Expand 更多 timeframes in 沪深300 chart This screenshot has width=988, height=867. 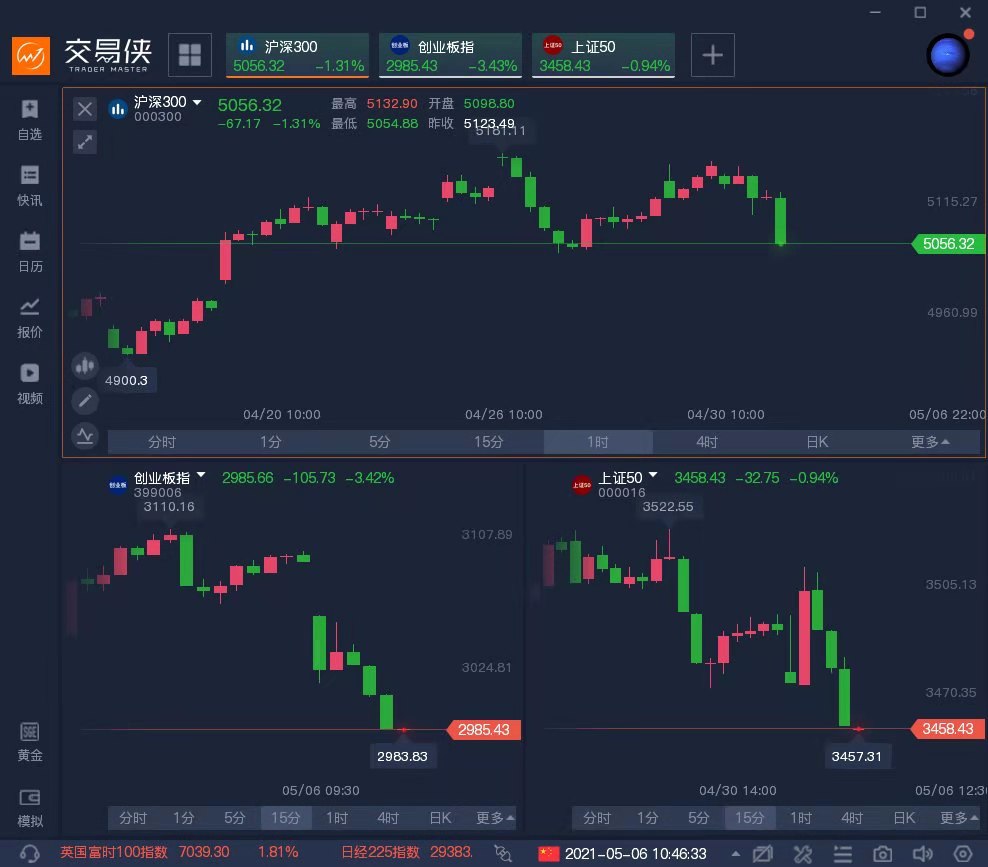929,442
